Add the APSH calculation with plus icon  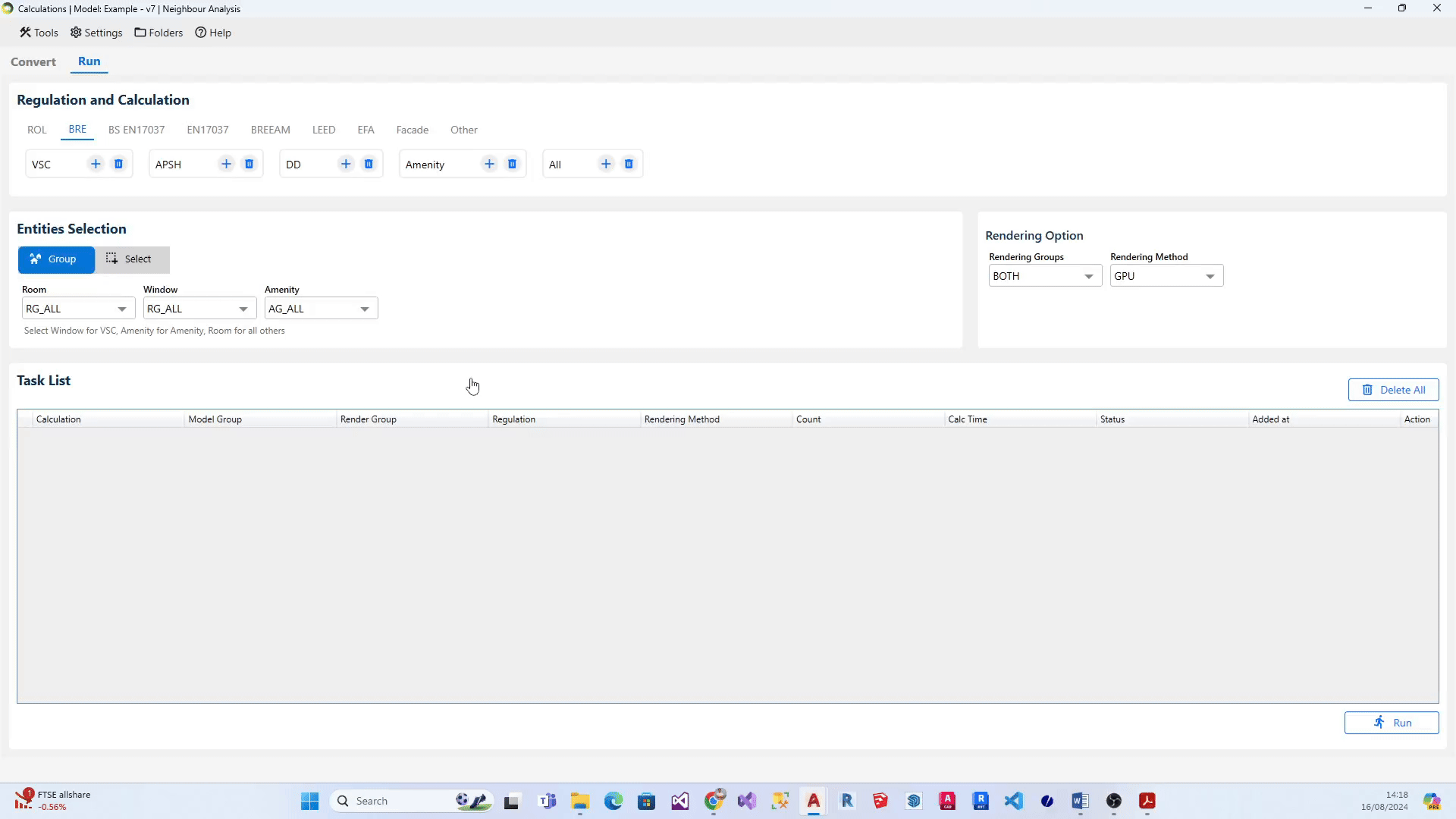coord(226,164)
